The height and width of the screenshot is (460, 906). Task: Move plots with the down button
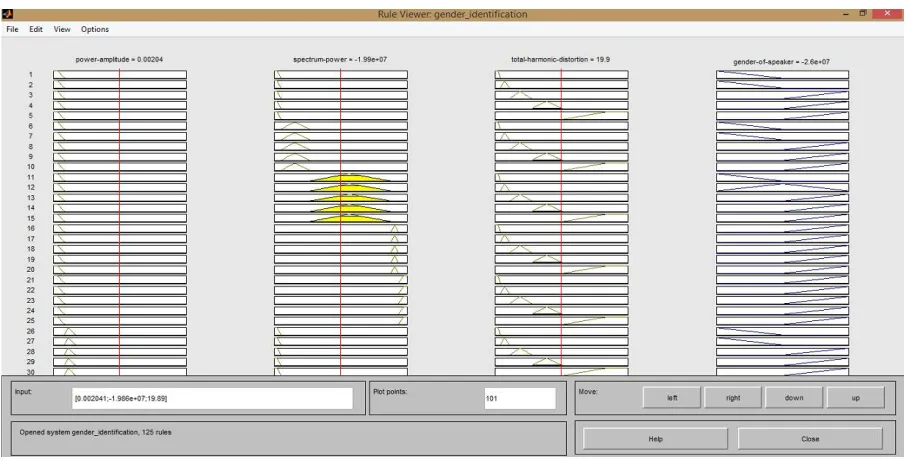pyautogui.click(x=794, y=398)
